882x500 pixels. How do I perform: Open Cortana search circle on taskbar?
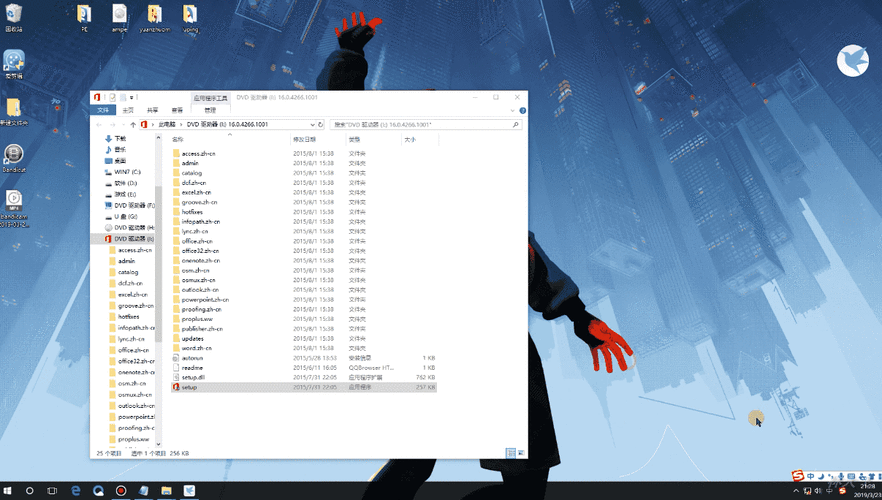[x=30, y=490]
